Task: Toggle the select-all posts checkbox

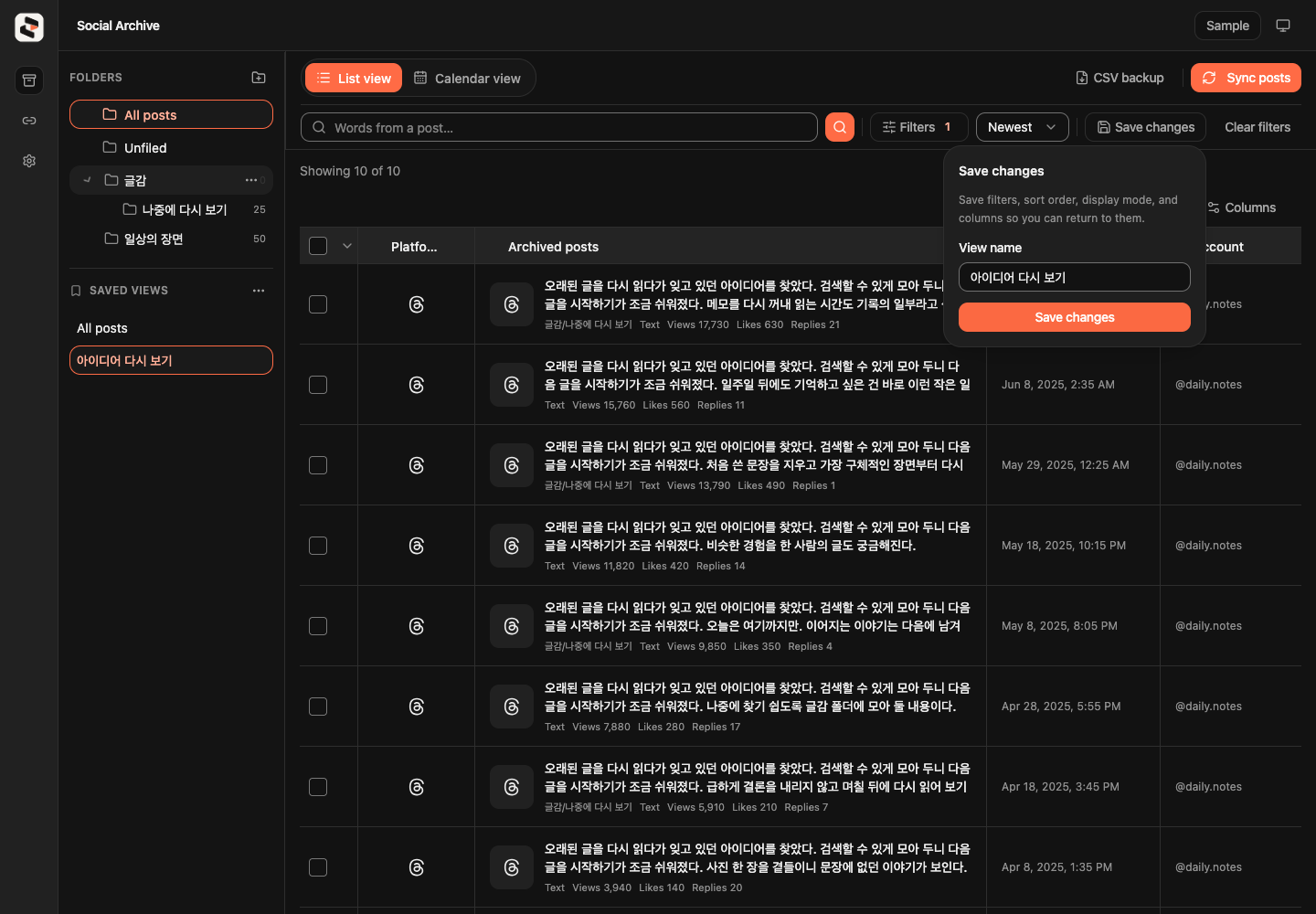Action: point(318,246)
